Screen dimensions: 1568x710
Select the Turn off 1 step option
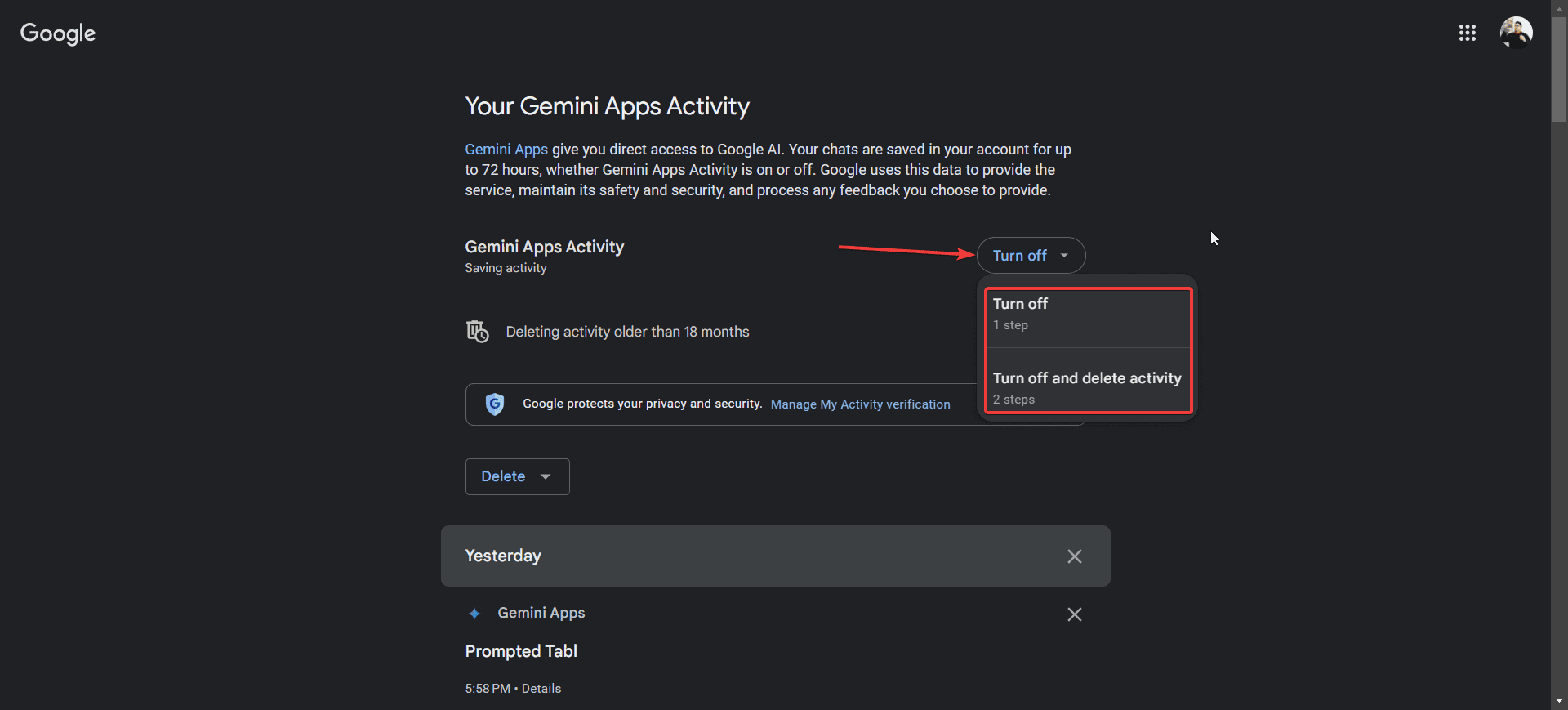click(1087, 314)
